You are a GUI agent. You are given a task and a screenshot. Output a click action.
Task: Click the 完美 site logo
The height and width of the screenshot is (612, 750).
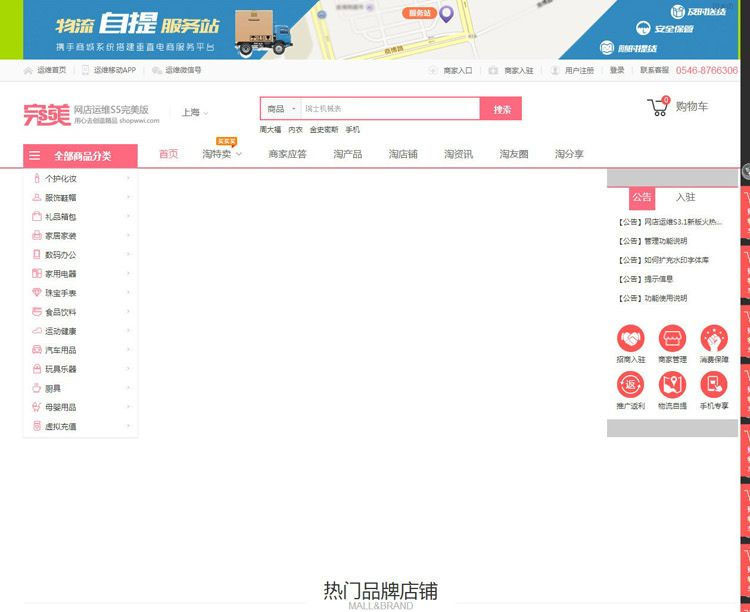pyautogui.click(x=47, y=115)
